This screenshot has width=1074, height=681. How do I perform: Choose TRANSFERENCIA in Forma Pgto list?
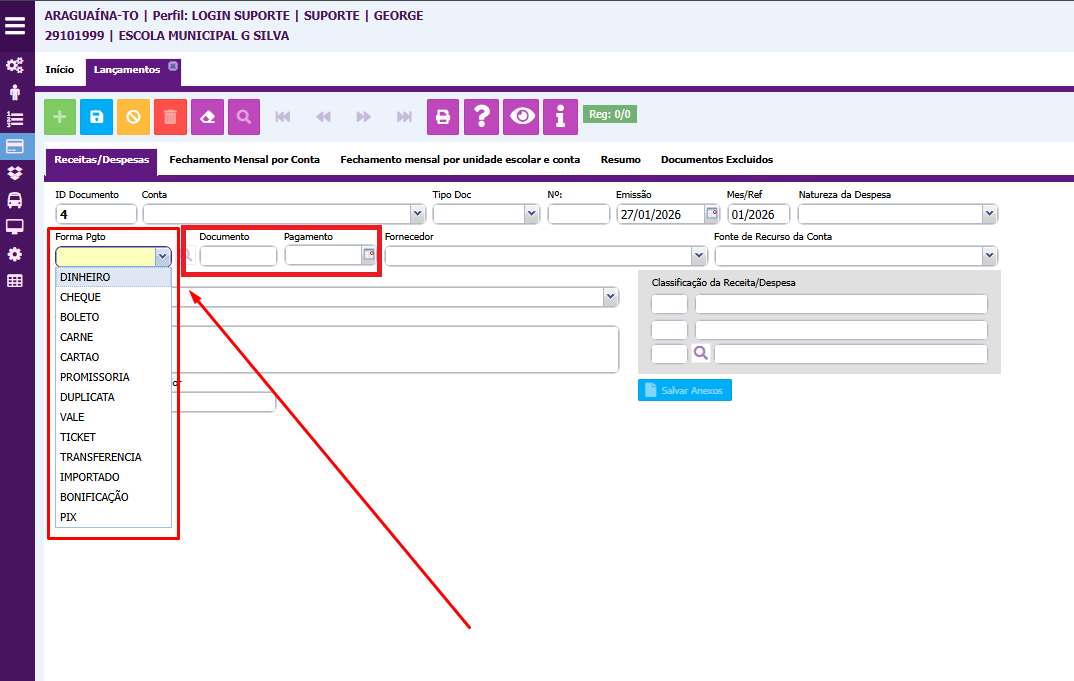tap(101, 457)
